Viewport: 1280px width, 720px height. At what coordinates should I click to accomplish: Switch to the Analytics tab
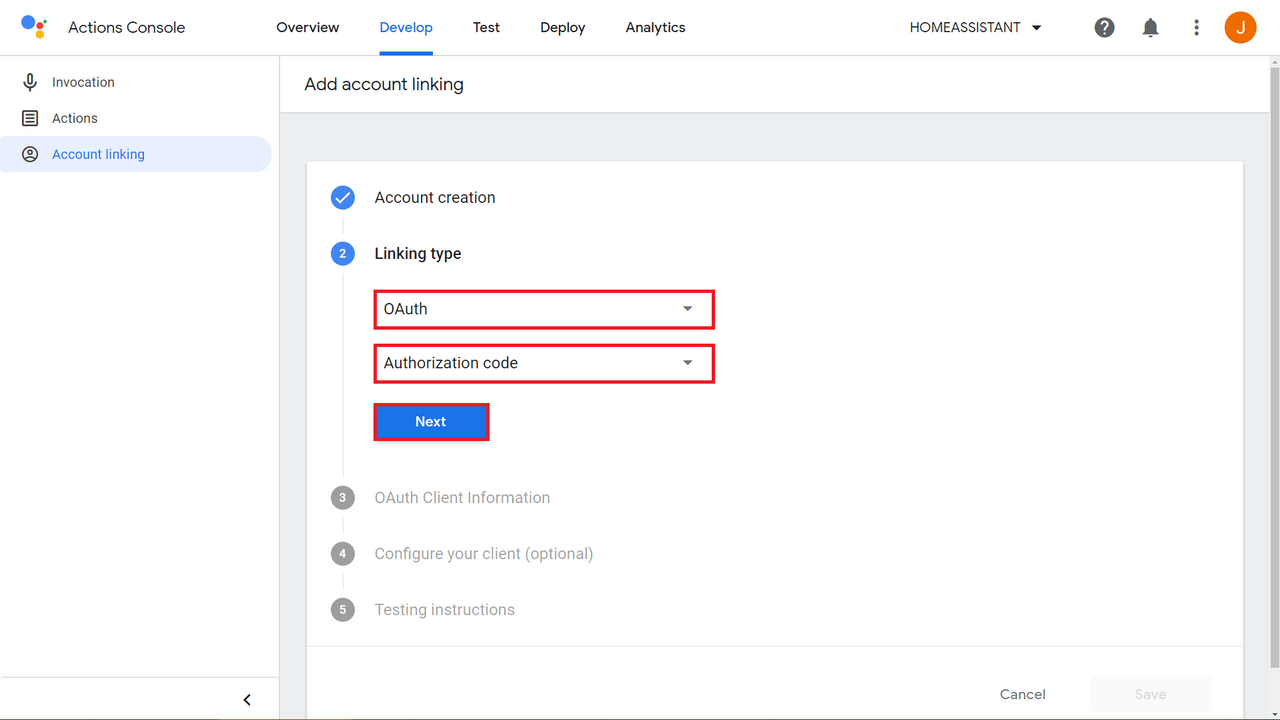[655, 28]
